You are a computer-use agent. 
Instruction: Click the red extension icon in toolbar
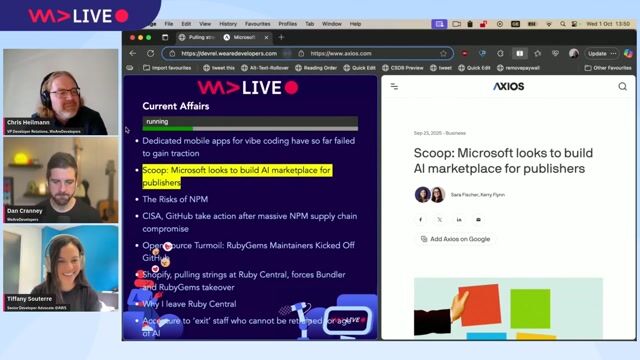tap(464, 53)
